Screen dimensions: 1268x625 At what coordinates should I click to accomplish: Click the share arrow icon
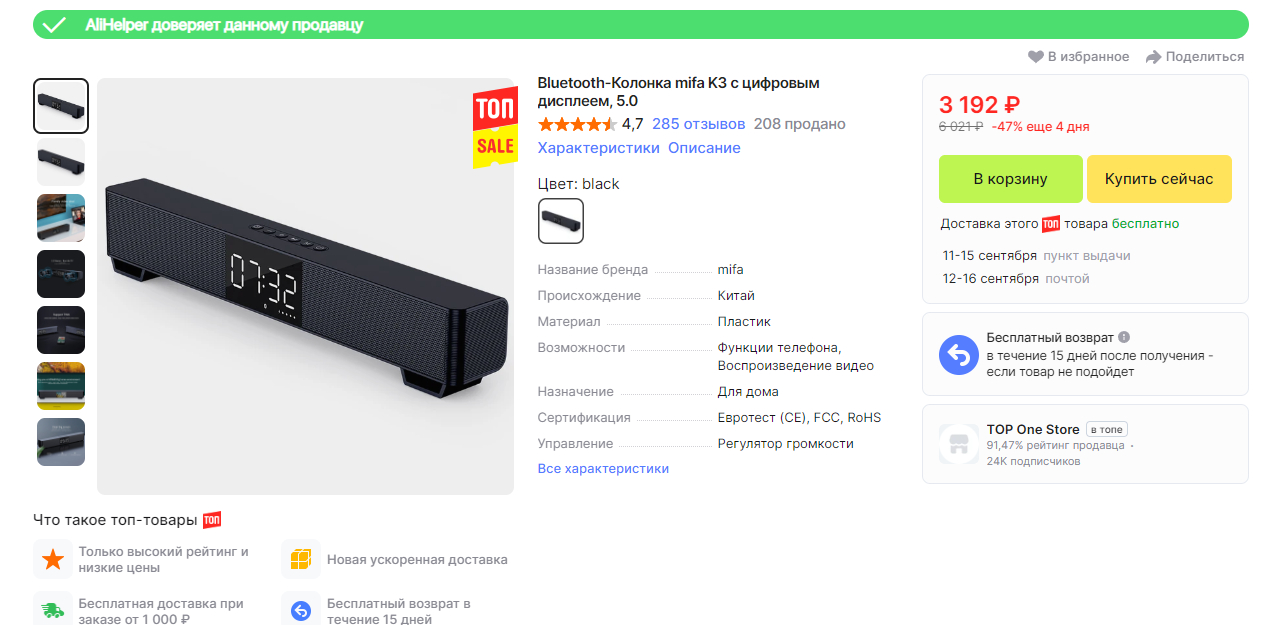[1153, 57]
